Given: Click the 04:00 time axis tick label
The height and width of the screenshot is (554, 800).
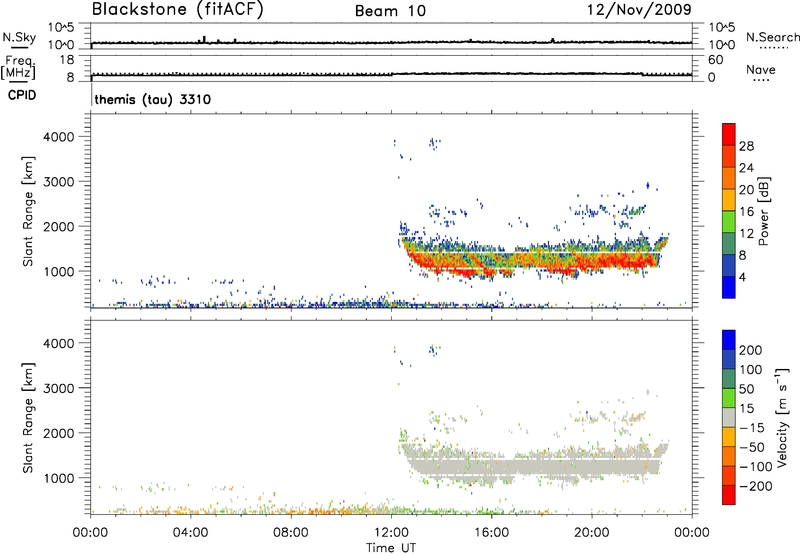Looking at the screenshot, I should click(190, 533).
